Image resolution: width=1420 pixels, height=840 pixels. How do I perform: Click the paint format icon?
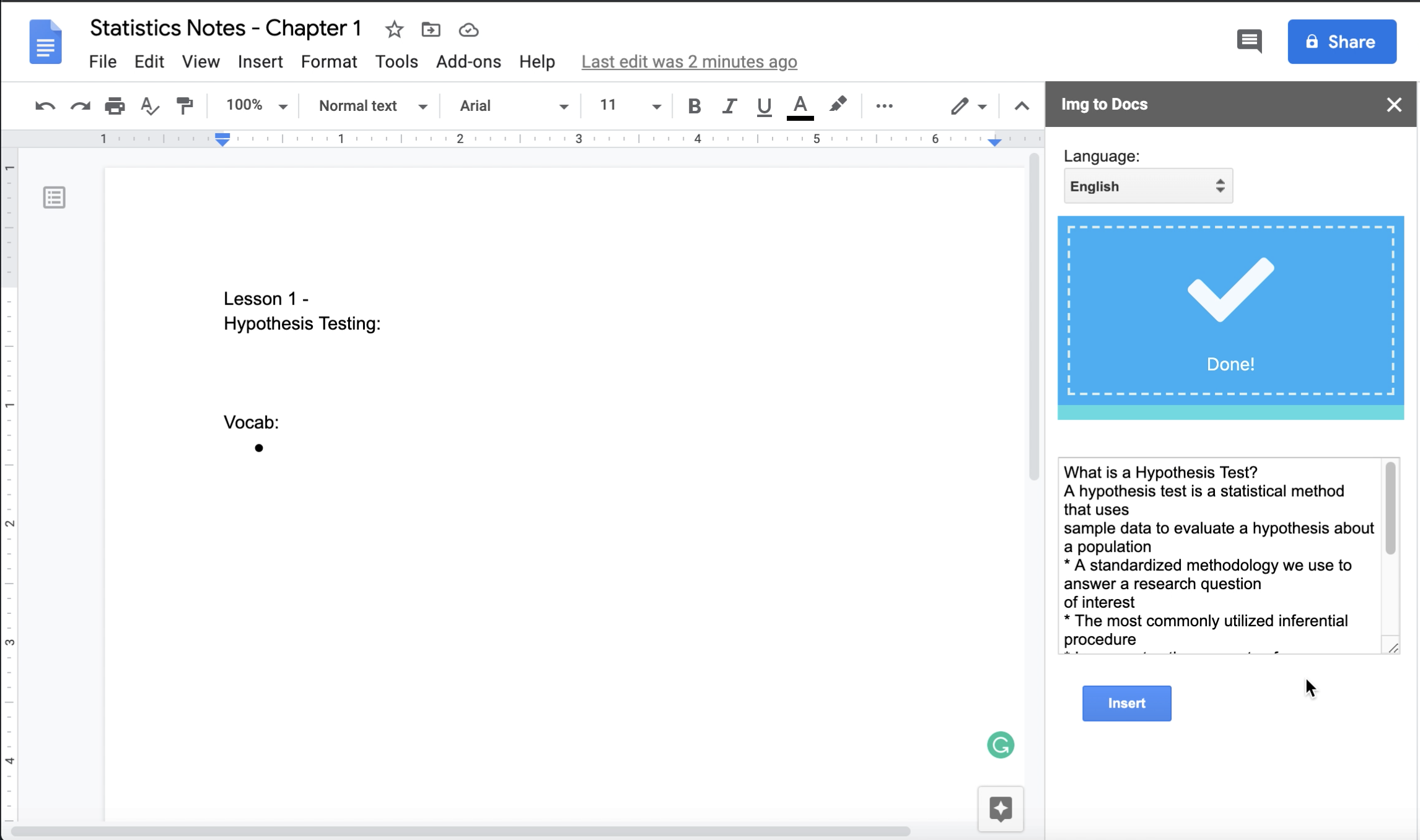[x=184, y=105]
